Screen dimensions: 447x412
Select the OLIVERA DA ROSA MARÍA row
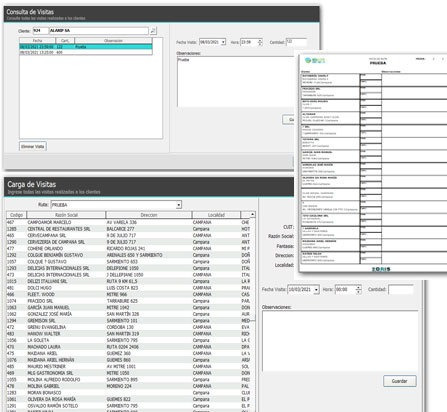[128, 399]
